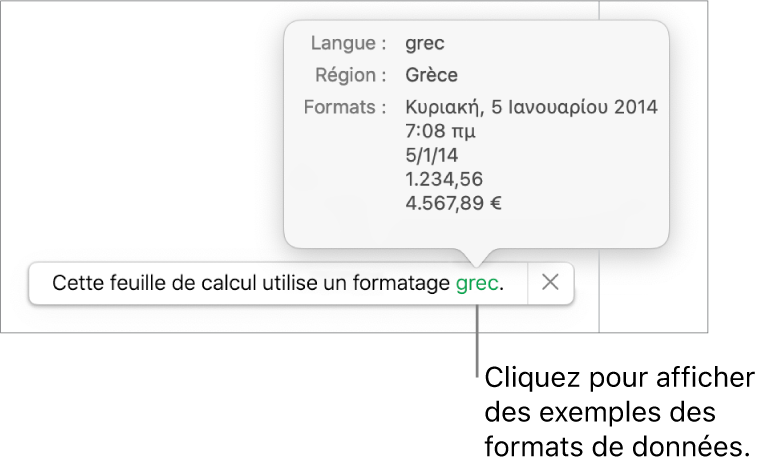Select the 'Grèce' region value

pos(432,75)
